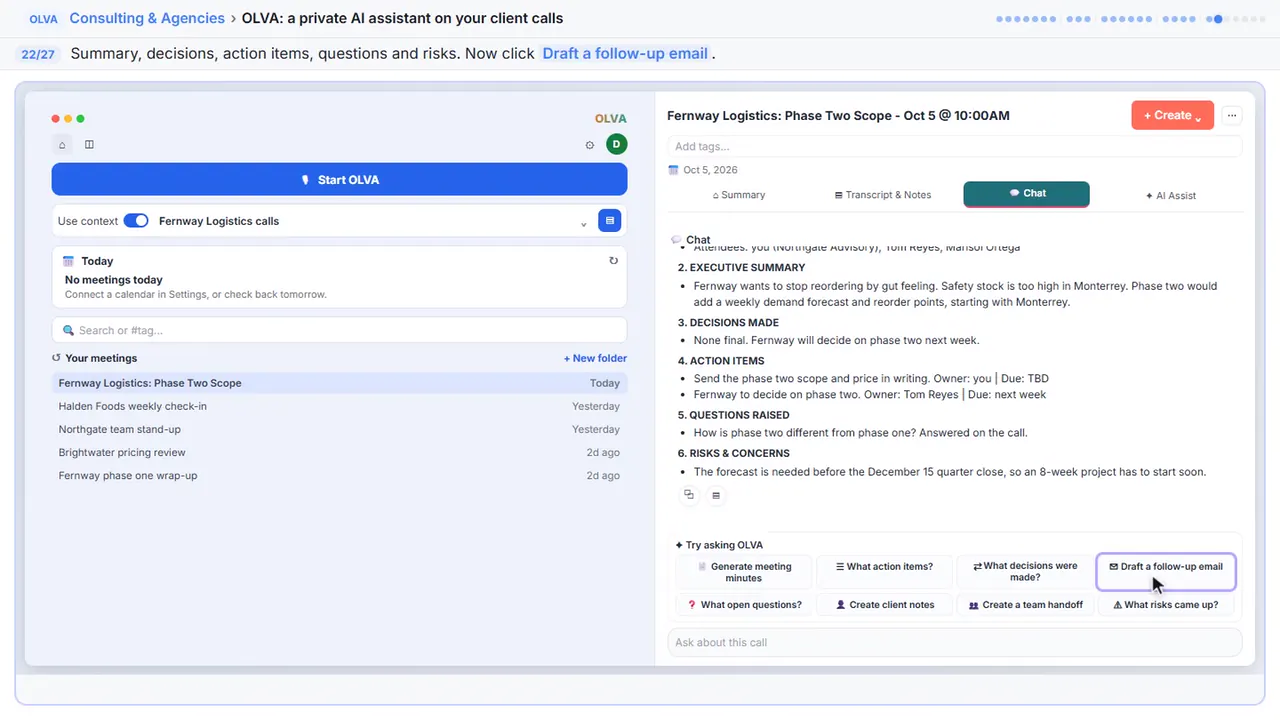Refresh today's meetings with the reload icon

tap(613, 261)
